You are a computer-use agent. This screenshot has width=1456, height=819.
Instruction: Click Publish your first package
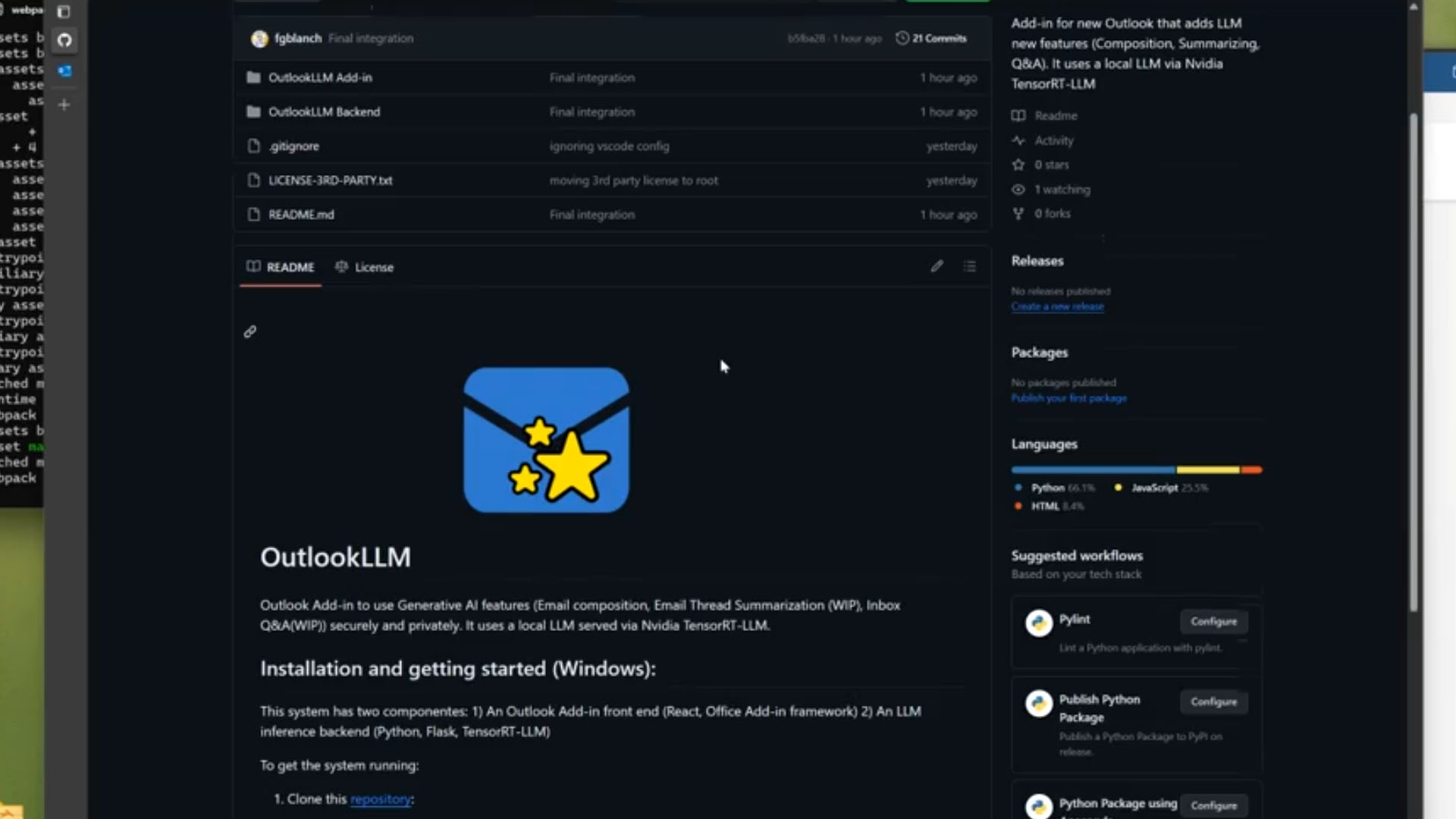pos(1068,397)
